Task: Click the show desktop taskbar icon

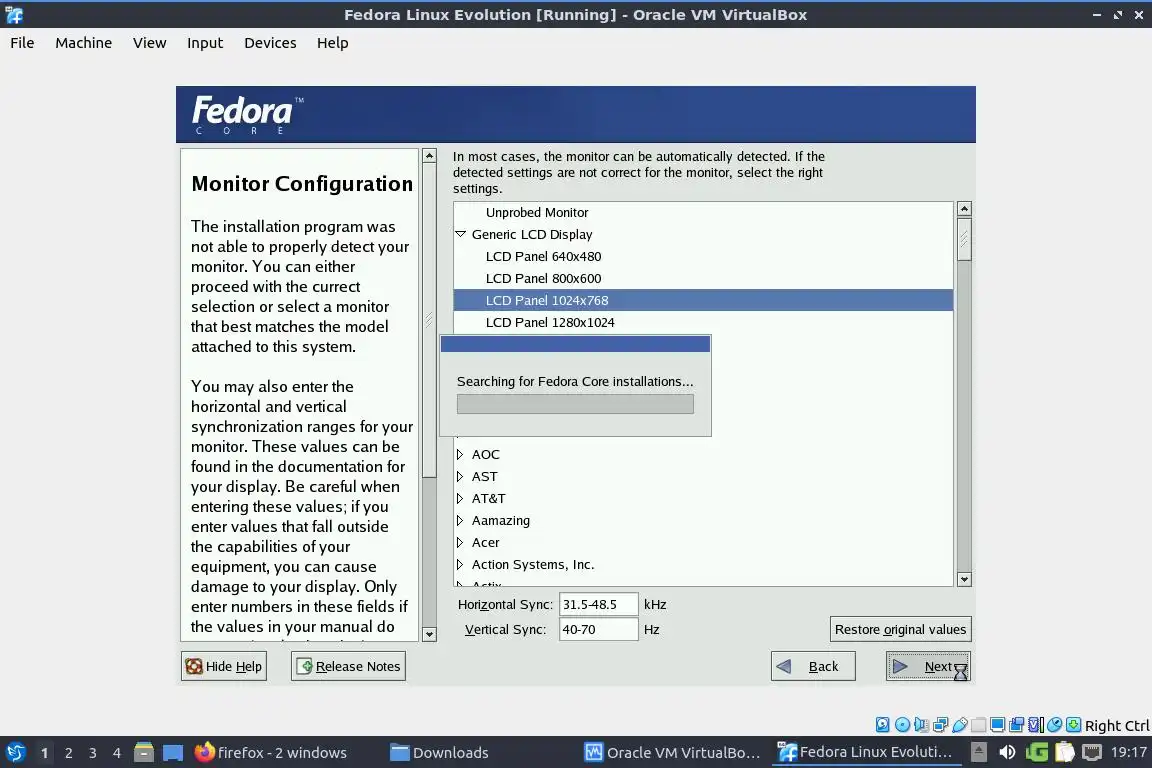Action: [x=173, y=753]
